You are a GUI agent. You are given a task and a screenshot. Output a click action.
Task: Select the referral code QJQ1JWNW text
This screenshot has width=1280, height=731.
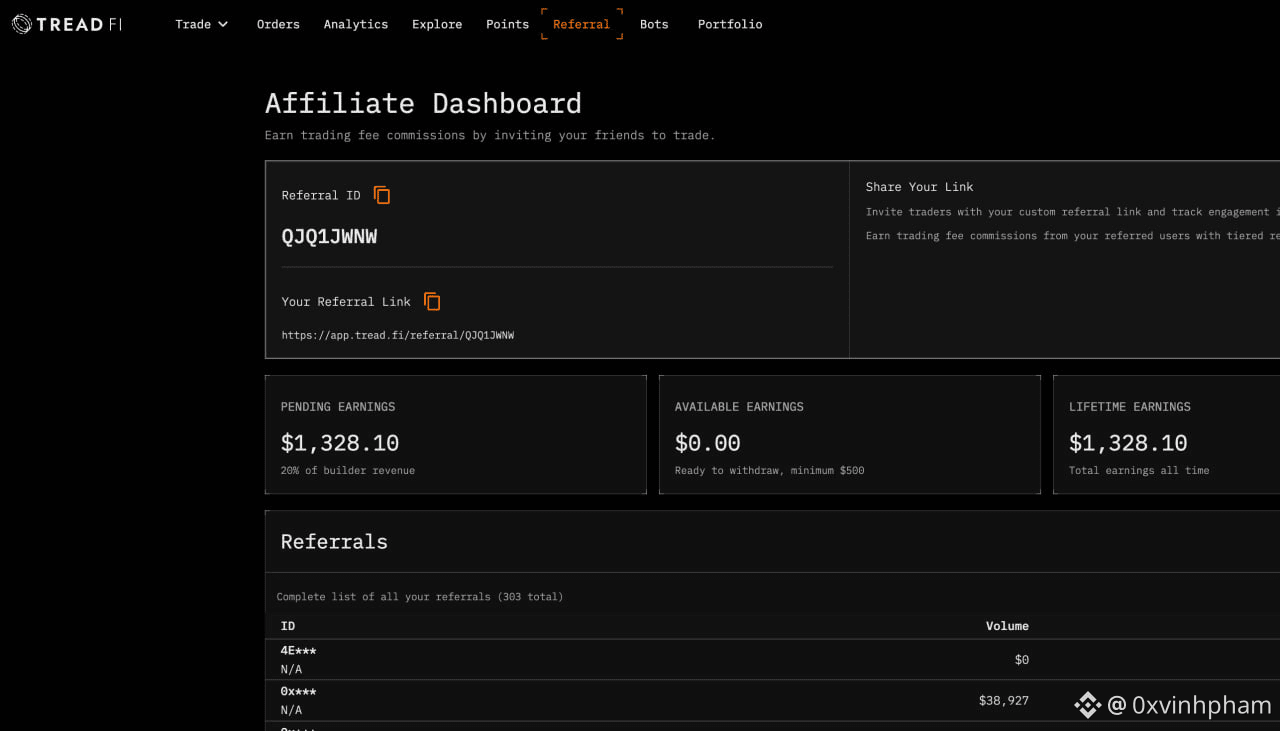[x=330, y=237]
